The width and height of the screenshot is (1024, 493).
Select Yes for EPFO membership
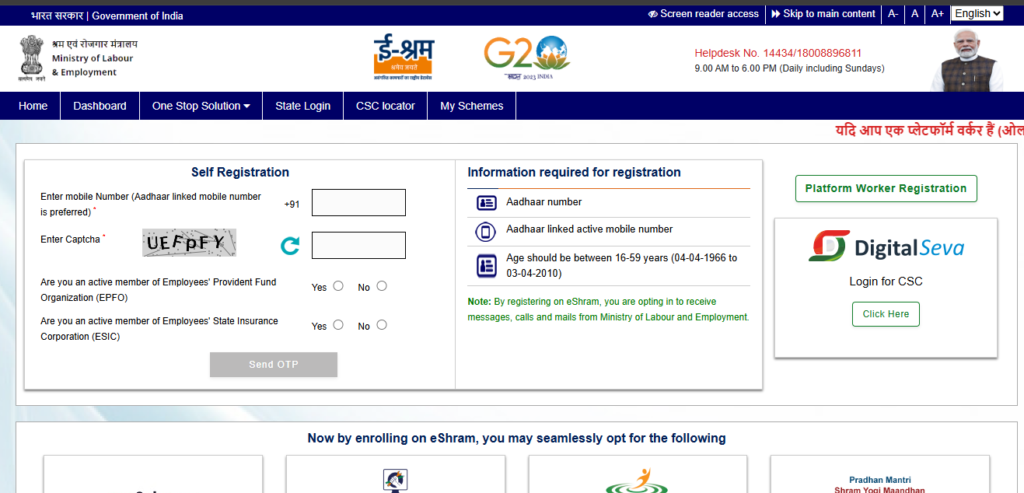338,286
